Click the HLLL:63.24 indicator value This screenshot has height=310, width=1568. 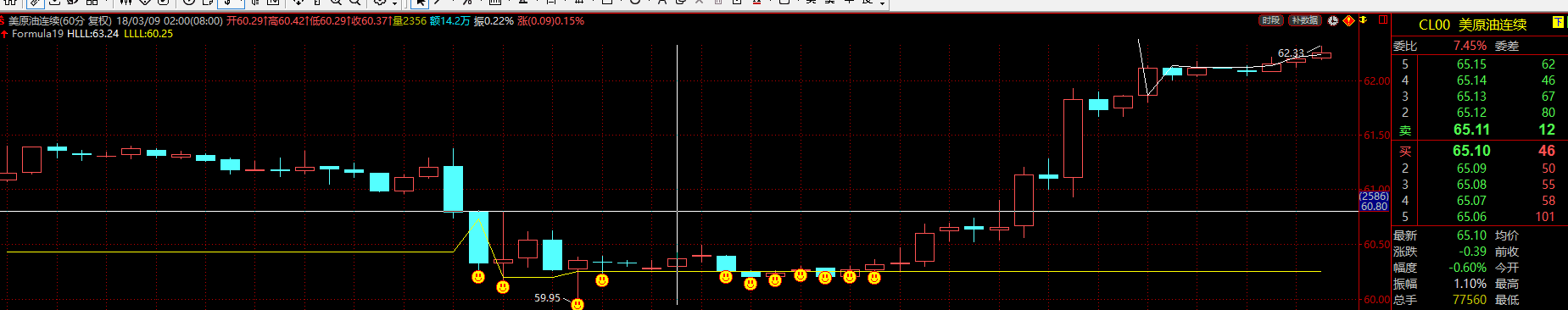pyautogui.click(x=93, y=34)
